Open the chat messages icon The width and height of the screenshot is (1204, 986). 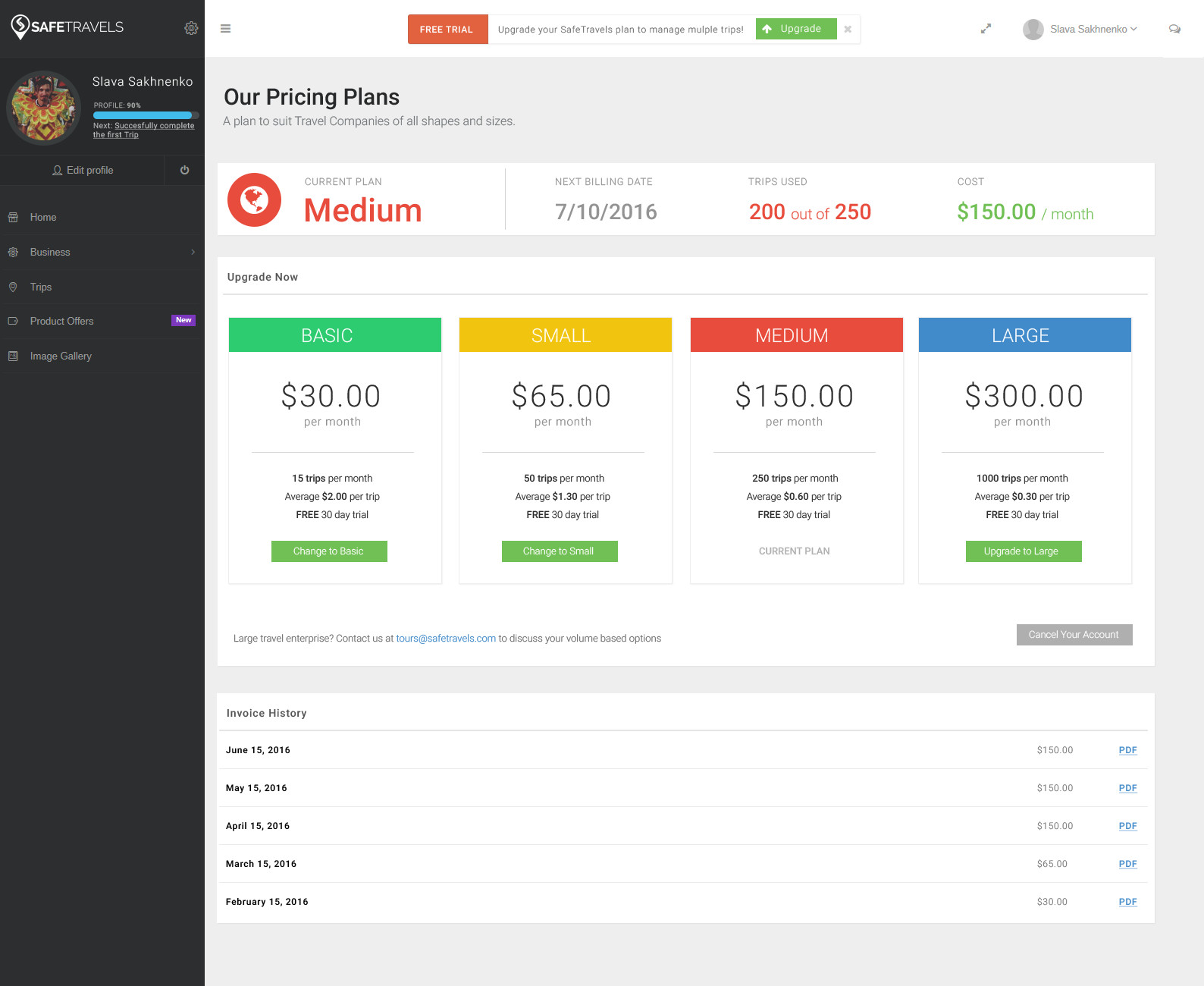[x=1174, y=29]
